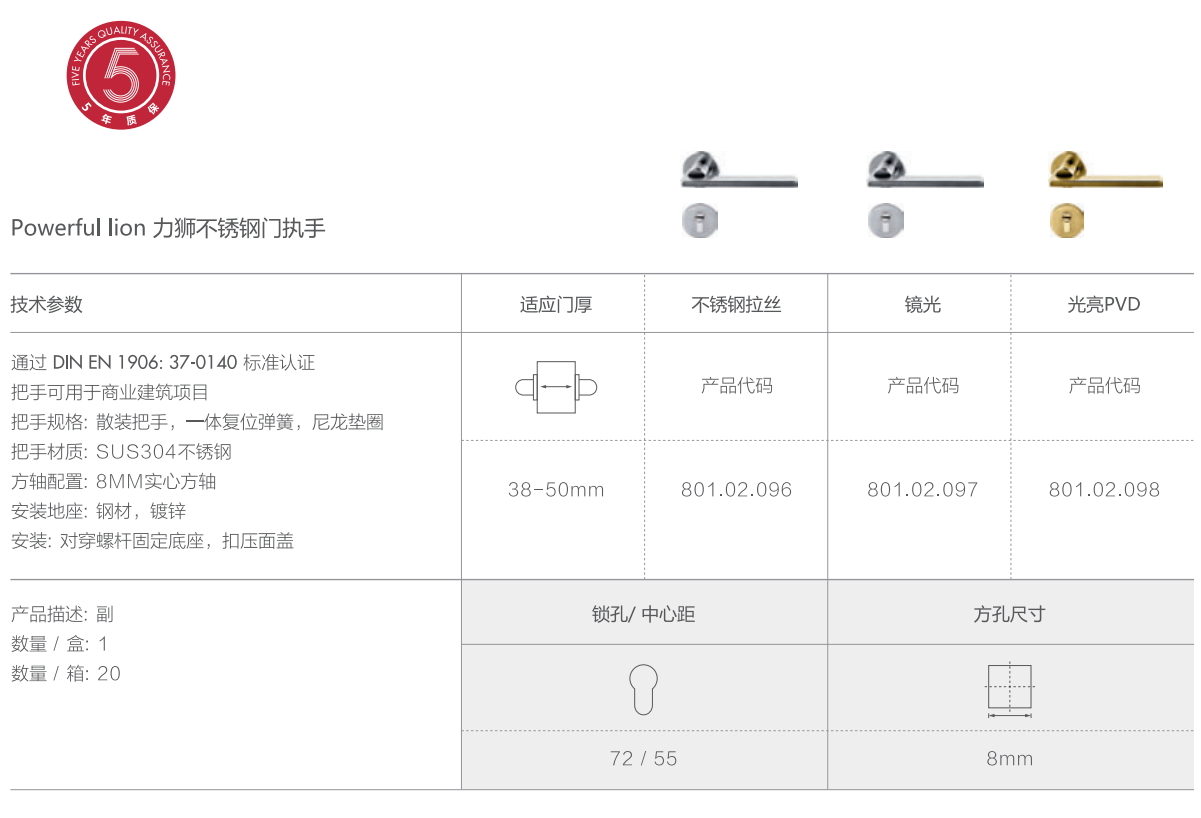
Task: Click the 方孔尺寸 header cell
Action: point(1009,614)
